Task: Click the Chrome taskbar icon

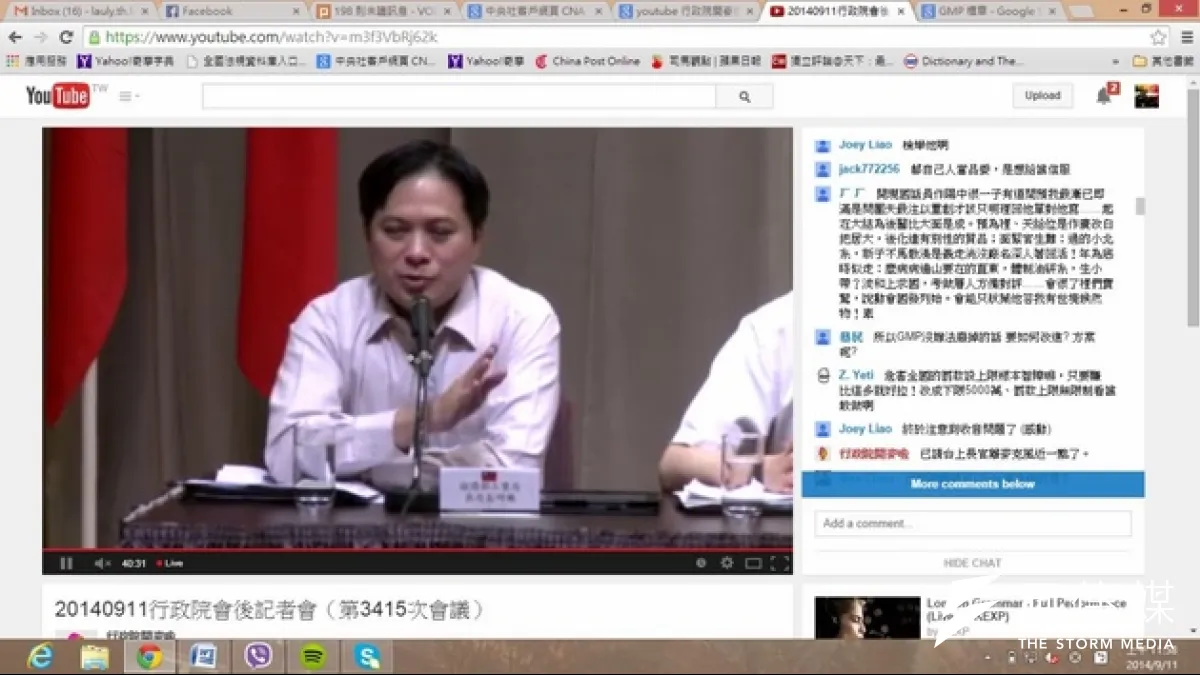Action: (x=150, y=656)
